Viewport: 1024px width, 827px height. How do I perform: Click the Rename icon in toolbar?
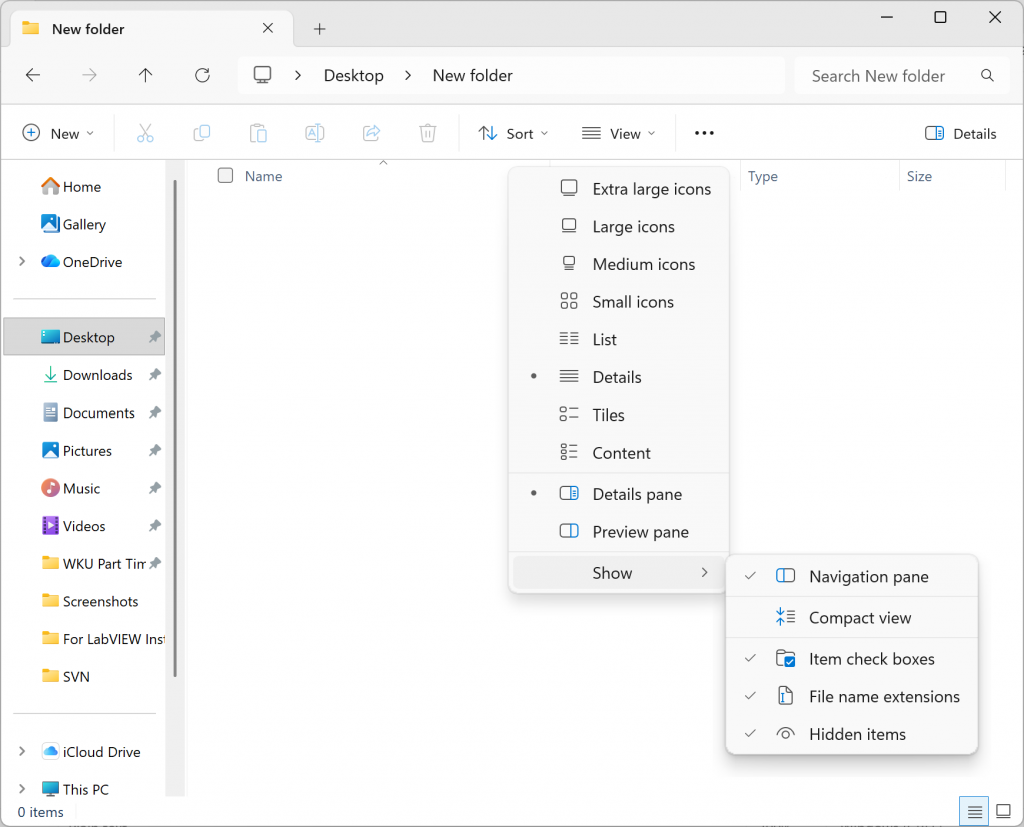[x=315, y=133]
